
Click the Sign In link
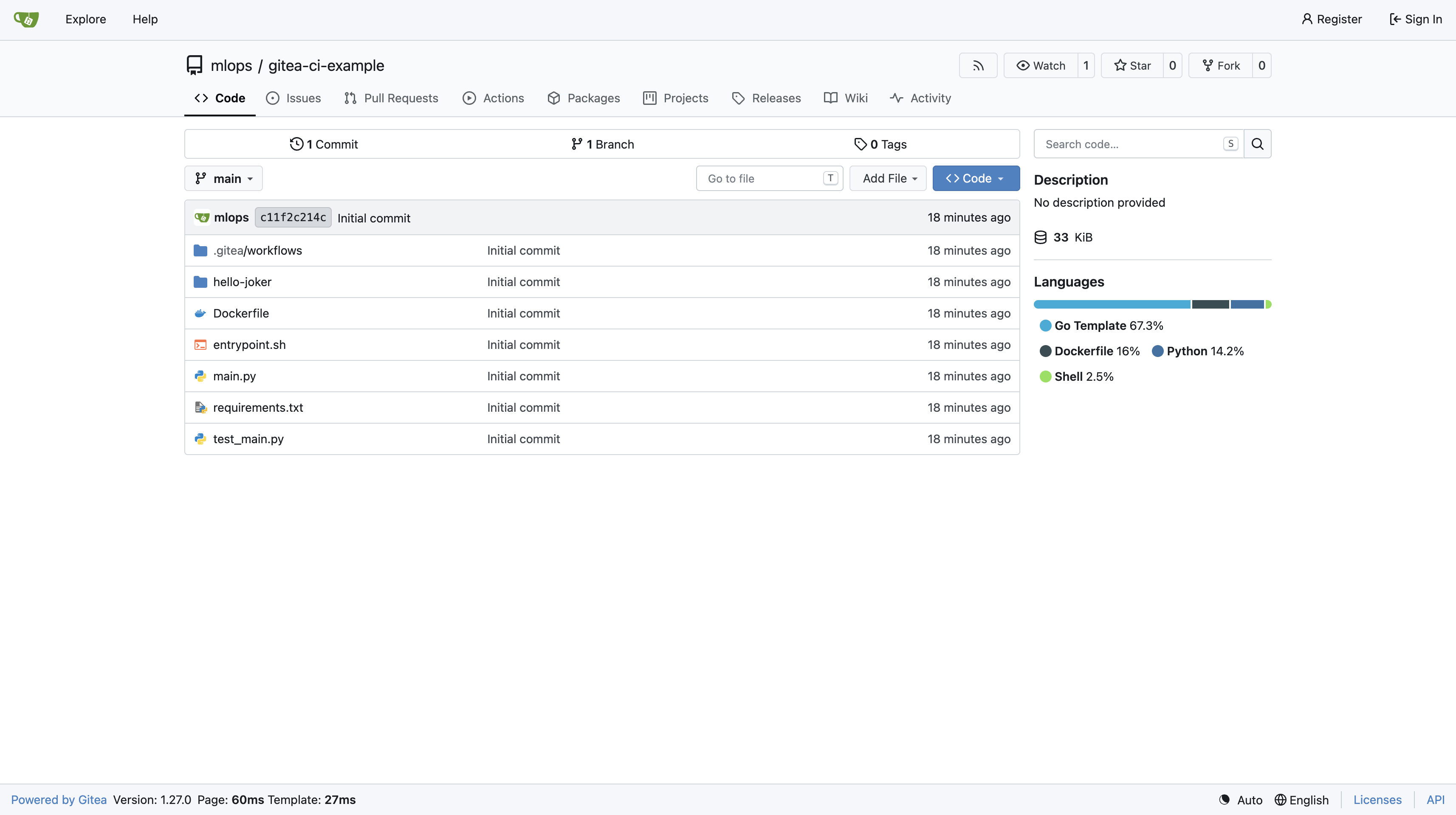click(1415, 19)
